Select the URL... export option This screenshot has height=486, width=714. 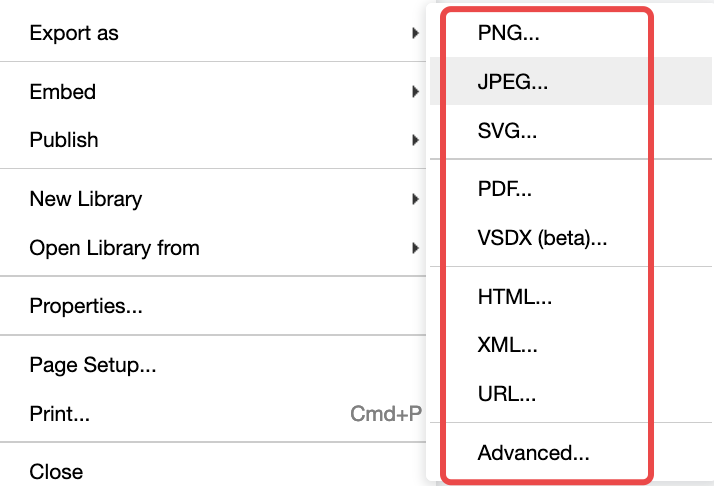coord(507,394)
